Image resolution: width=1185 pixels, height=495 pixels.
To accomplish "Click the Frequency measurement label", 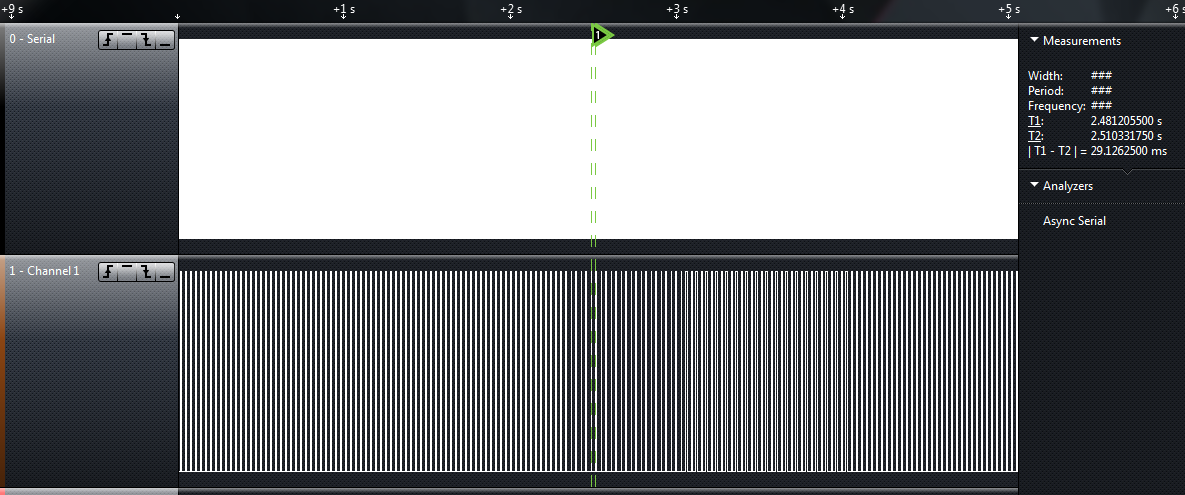I will (x=1057, y=106).
